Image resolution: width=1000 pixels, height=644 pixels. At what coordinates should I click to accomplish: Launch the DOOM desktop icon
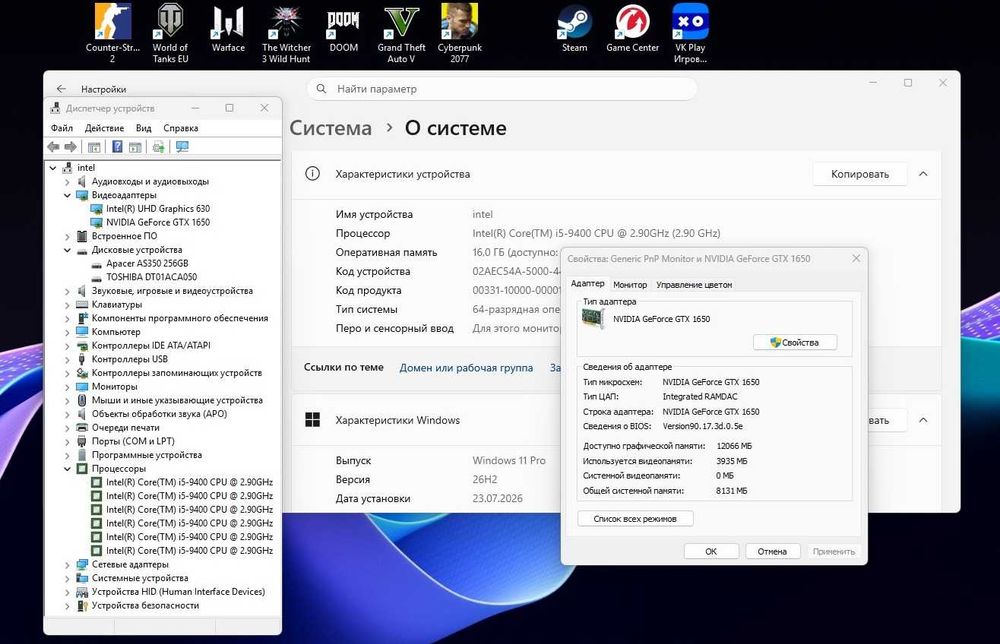pos(343,29)
